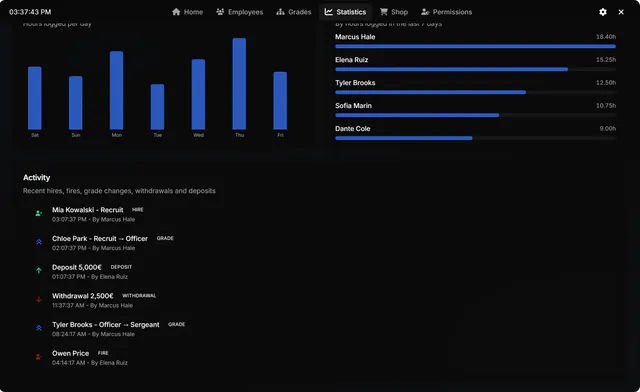Screen dimensions: 640x392
Task: Close the panel with the X icon
Action: (621, 12)
